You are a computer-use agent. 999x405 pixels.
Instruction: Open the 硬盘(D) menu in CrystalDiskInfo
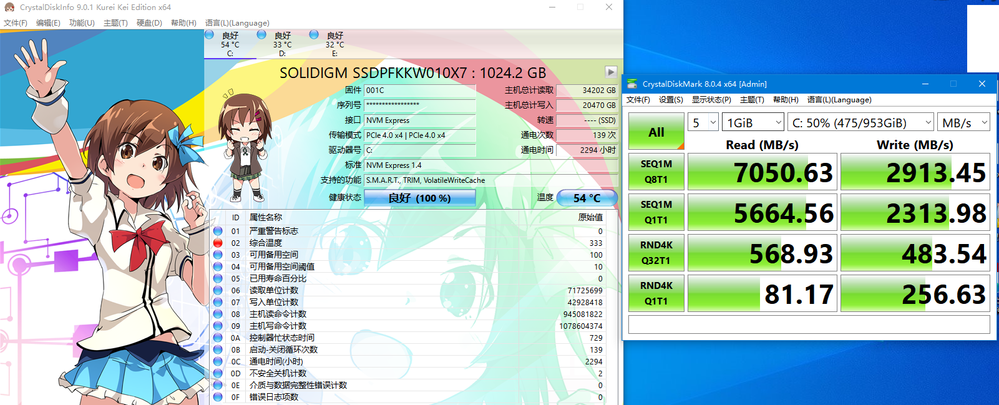point(150,21)
